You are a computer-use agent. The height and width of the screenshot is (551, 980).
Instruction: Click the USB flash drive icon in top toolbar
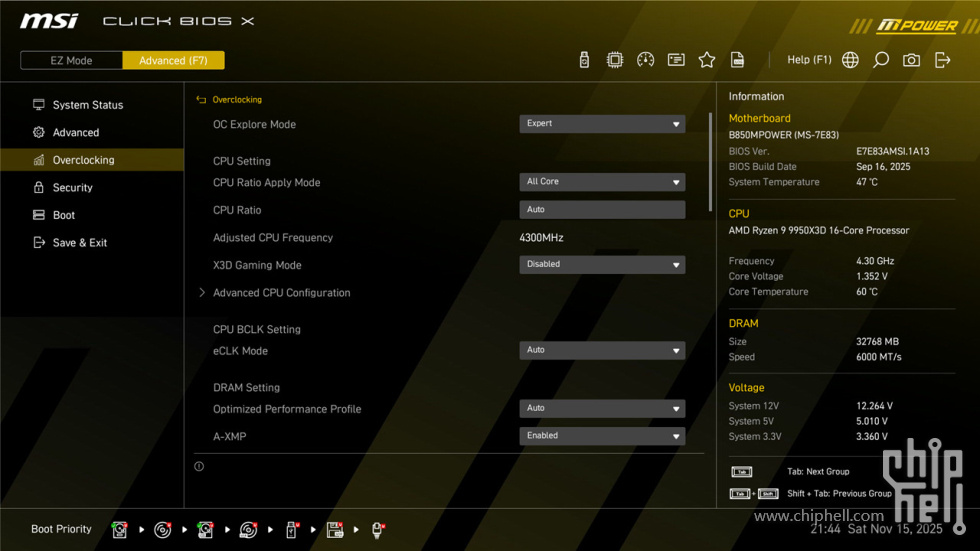(x=584, y=60)
